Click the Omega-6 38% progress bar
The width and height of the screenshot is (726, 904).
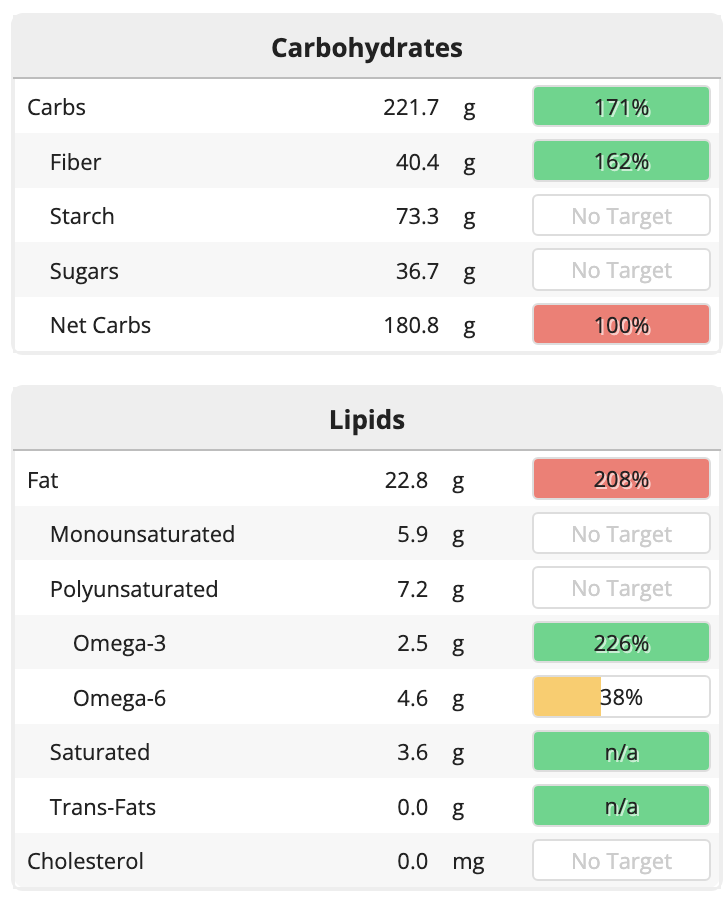pos(621,698)
